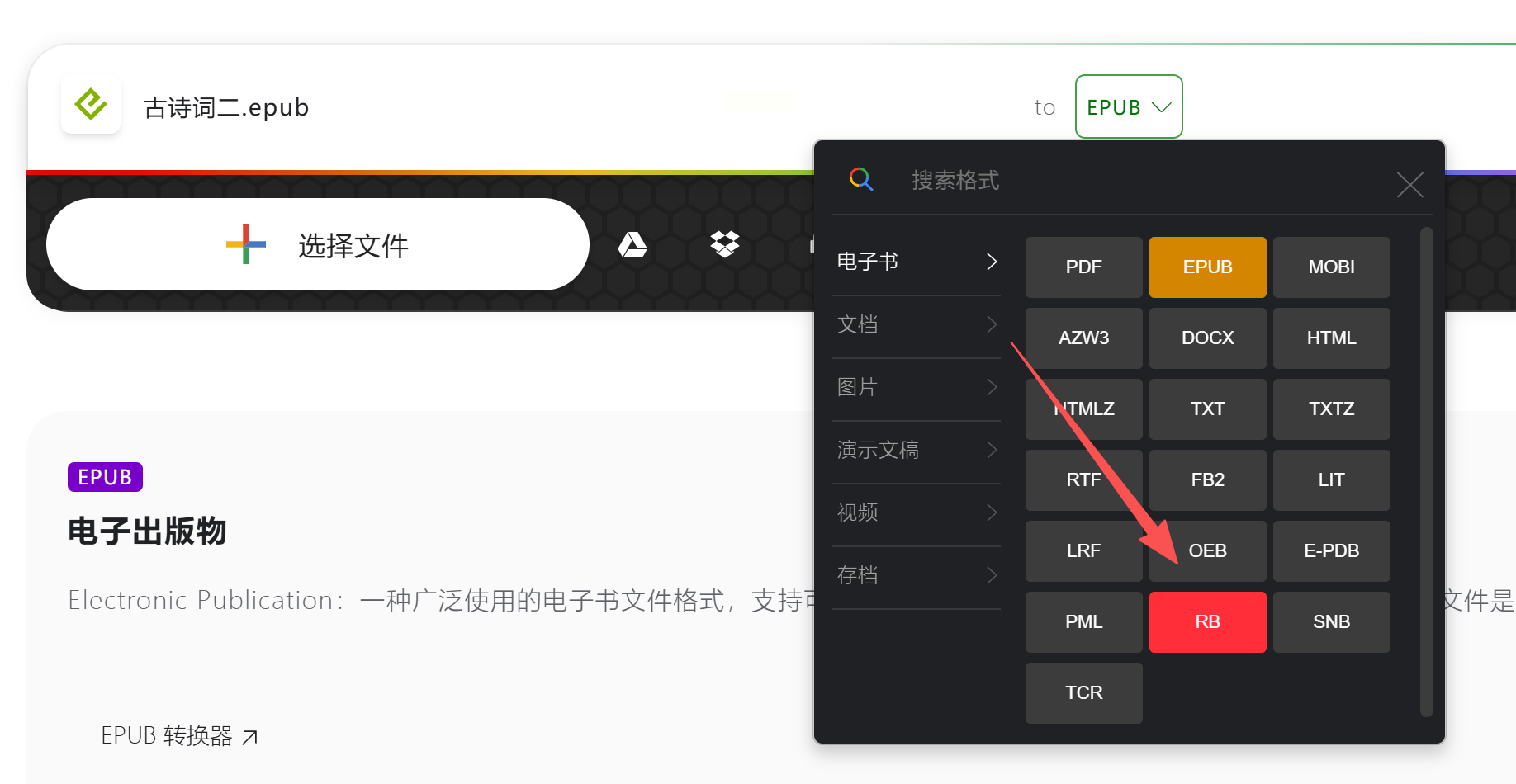Image resolution: width=1516 pixels, height=784 pixels.
Task: Select HTMLZ format
Action: (x=1084, y=409)
